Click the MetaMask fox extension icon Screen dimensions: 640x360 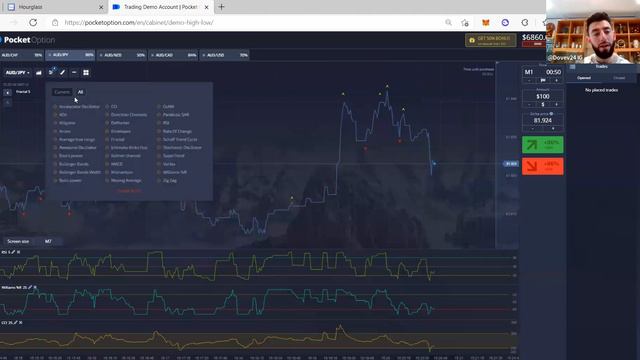(486, 22)
